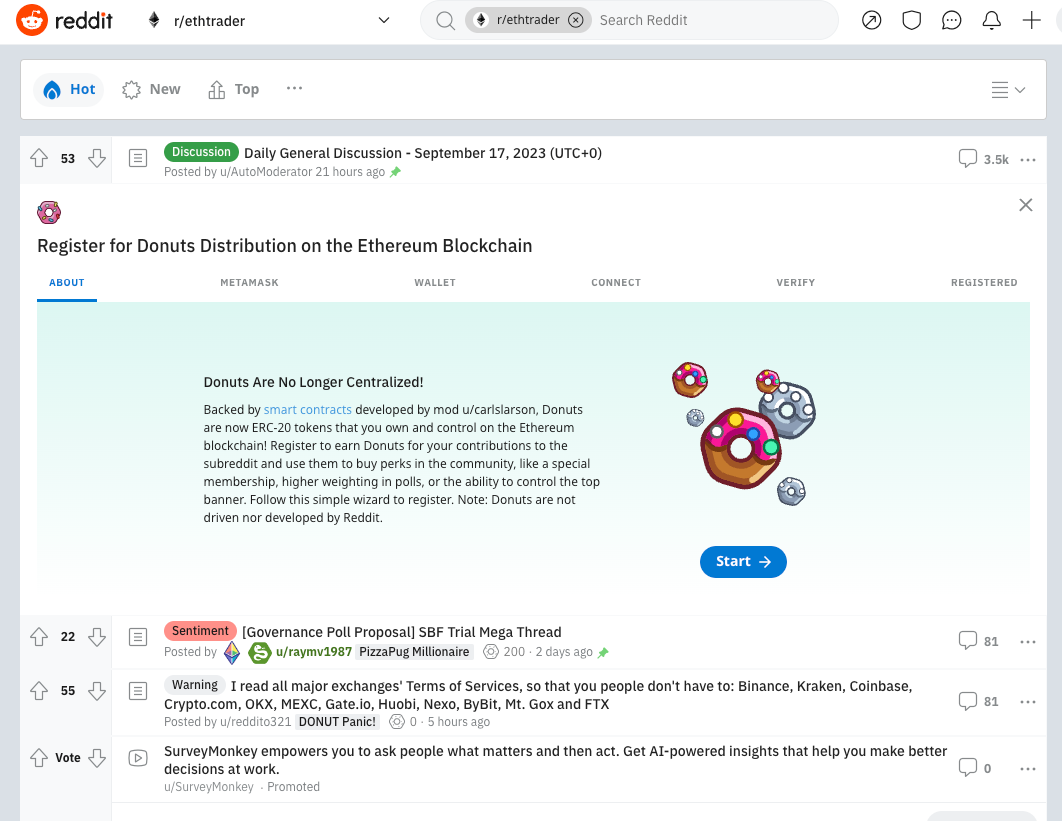Open the r/ethtrader community dropdown

(268, 20)
